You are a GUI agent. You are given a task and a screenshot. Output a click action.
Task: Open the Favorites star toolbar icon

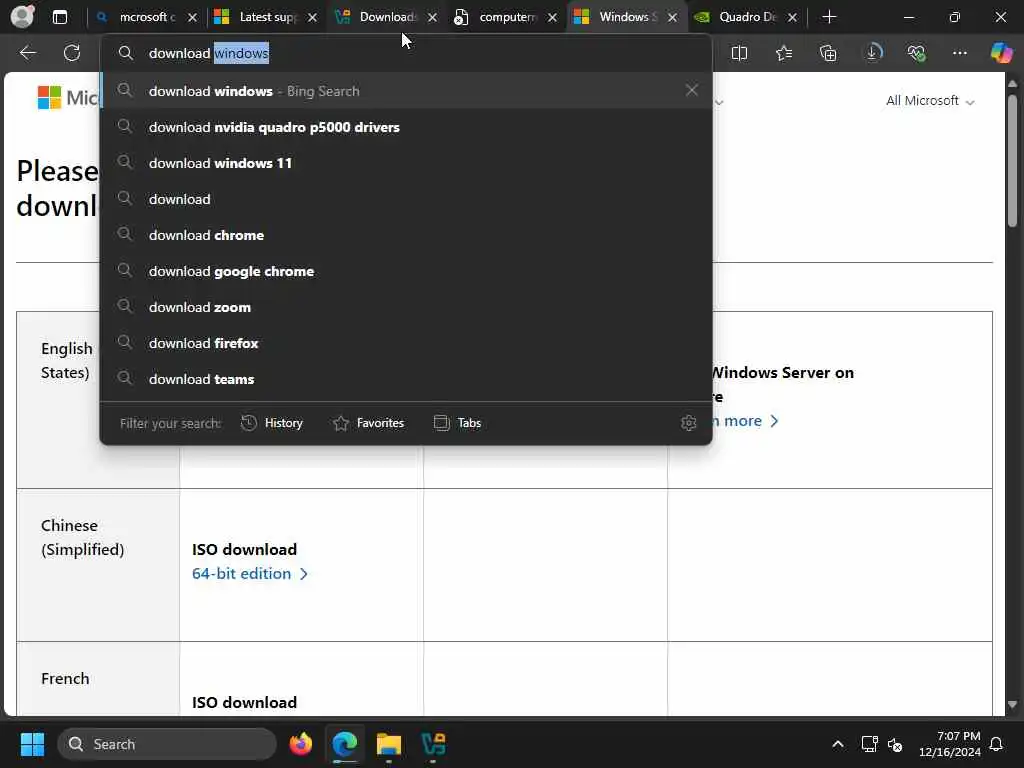coord(784,53)
